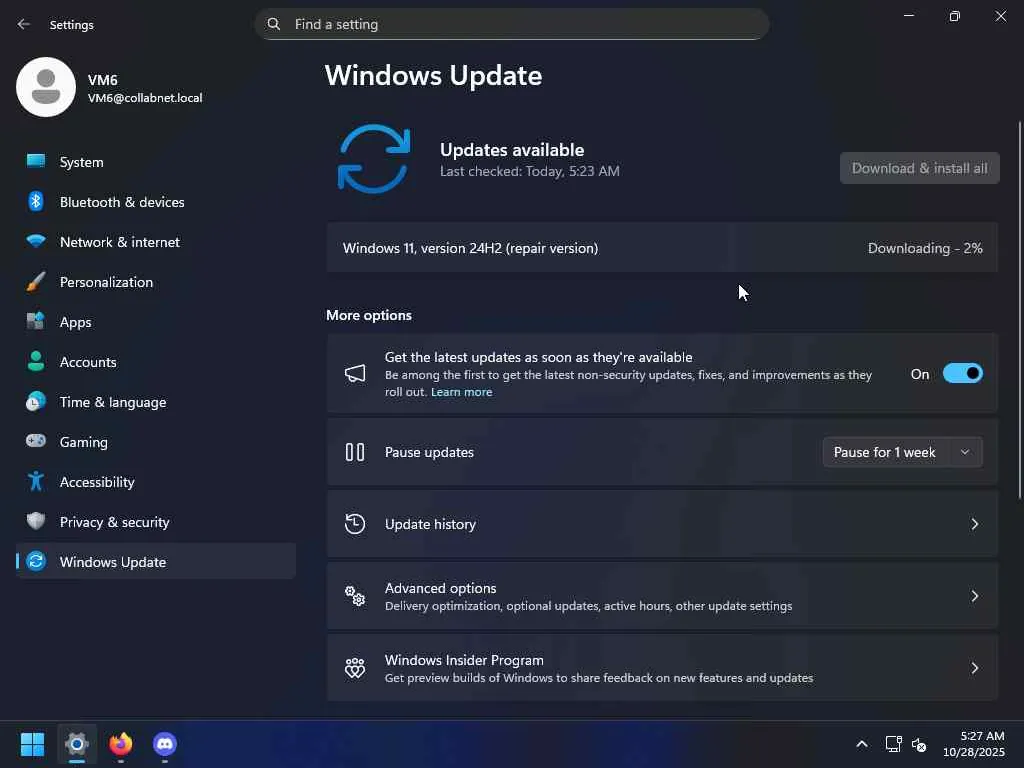1024x768 pixels.
Task: Click the taskbar Settings gear icon
Action: coord(76,744)
